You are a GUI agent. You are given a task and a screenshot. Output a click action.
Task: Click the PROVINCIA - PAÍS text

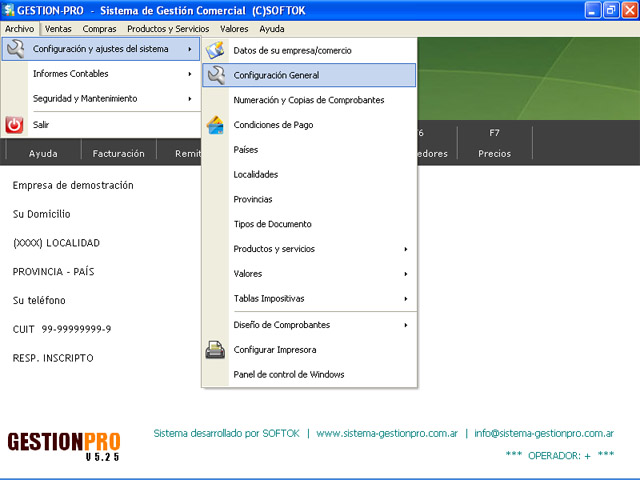tap(53, 272)
